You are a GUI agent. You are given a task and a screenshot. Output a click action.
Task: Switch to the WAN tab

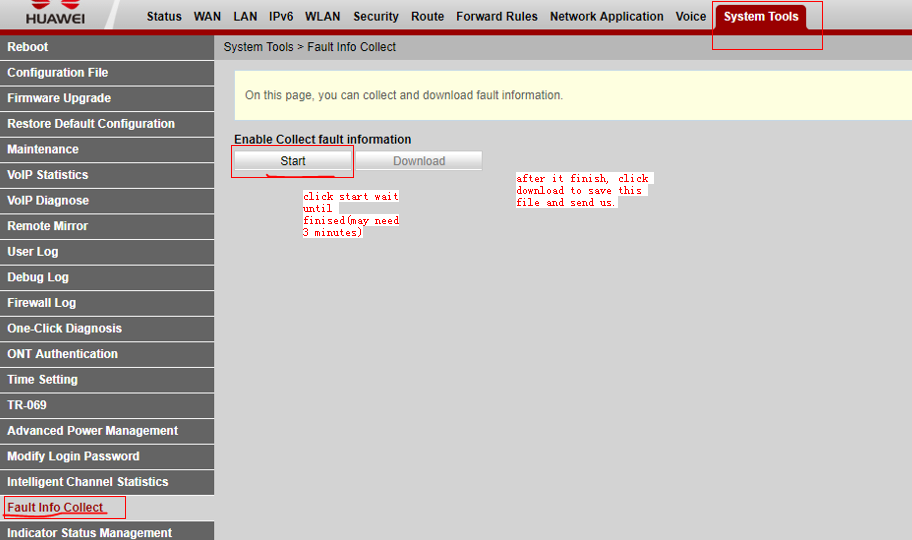tap(207, 17)
